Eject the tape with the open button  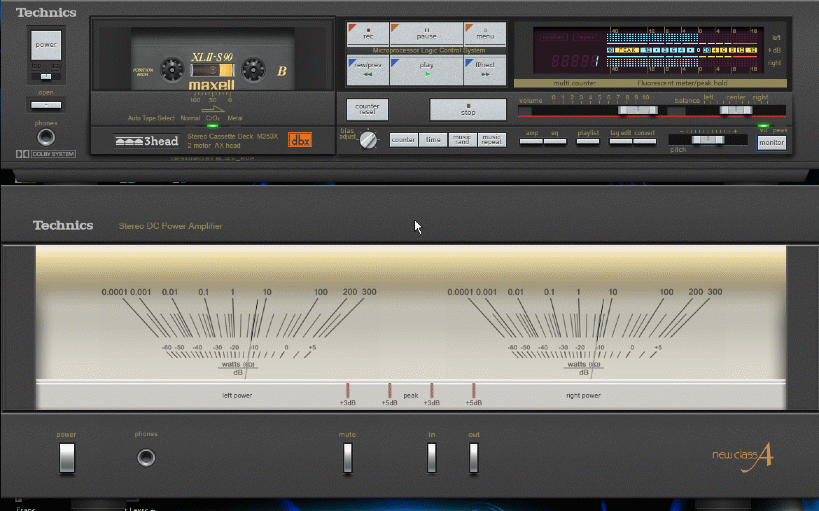[x=46, y=105]
